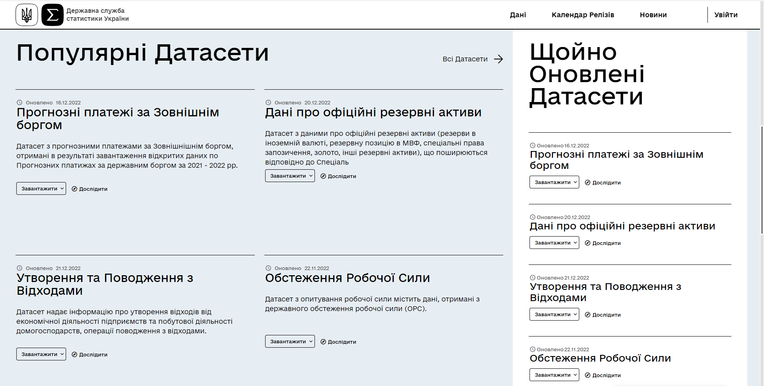764x386 pixels.
Task: Click Дослідити in updated Прогнозні платежі entry
Action: click(603, 182)
